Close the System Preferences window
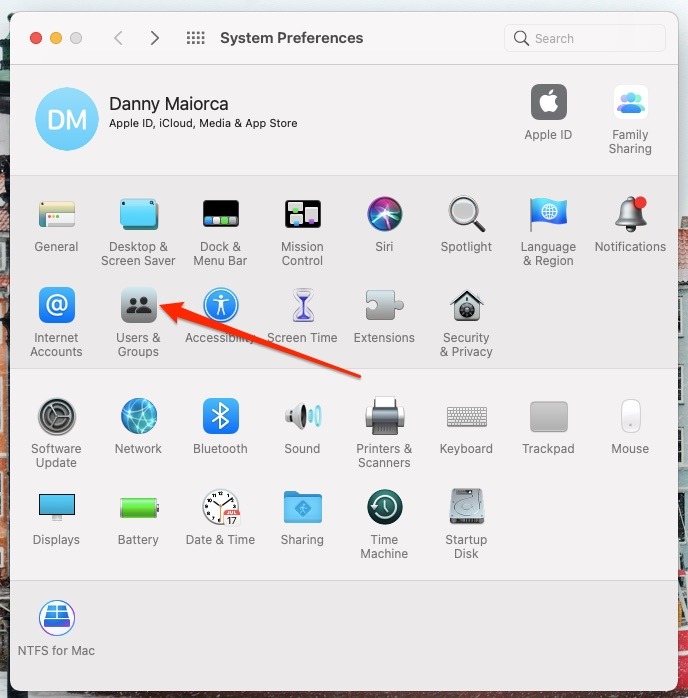Viewport: 688px width, 698px height. [36, 38]
